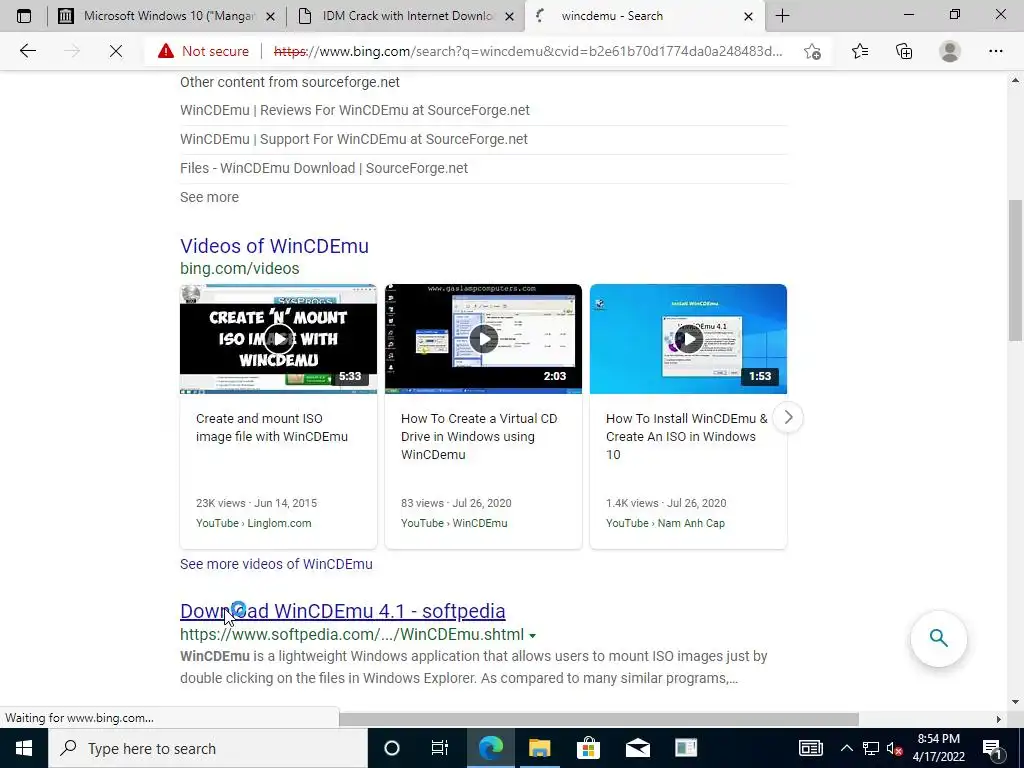Show hidden system tray icons
The width and height of the screenshot is (1024, 768).
846,748
